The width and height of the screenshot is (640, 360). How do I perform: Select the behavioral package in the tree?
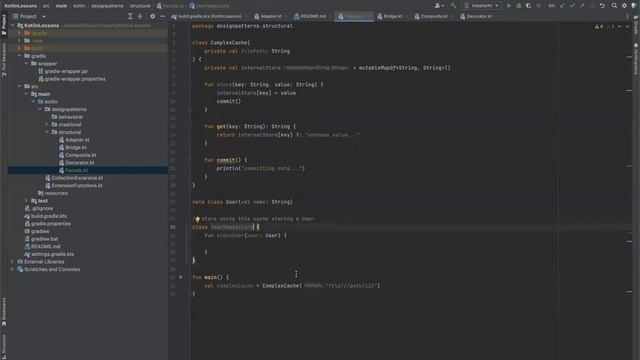(x=71, y=117)
